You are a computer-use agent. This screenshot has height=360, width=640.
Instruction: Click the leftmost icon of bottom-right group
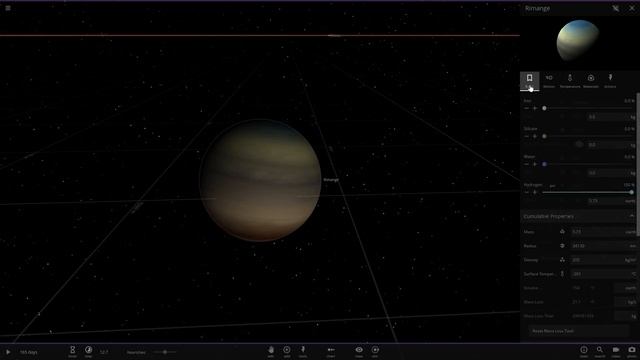coord(584,351)
